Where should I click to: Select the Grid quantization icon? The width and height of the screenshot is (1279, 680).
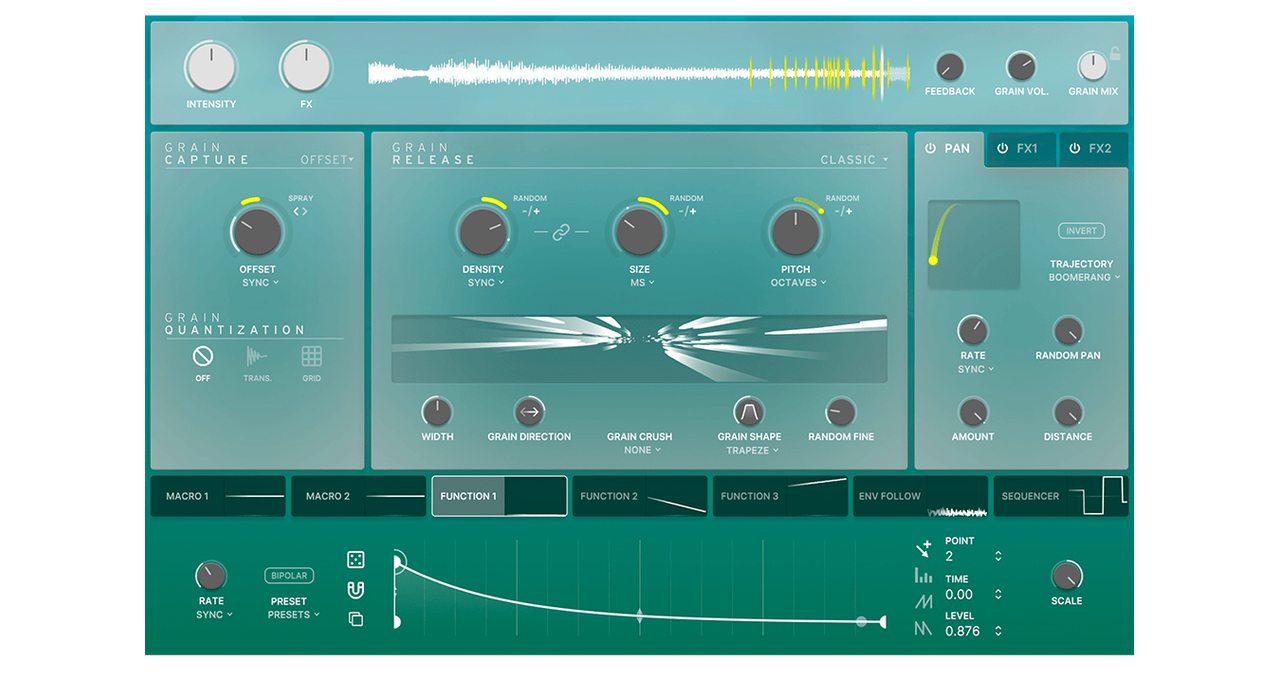pyautogui.click(x=312, y=356)
